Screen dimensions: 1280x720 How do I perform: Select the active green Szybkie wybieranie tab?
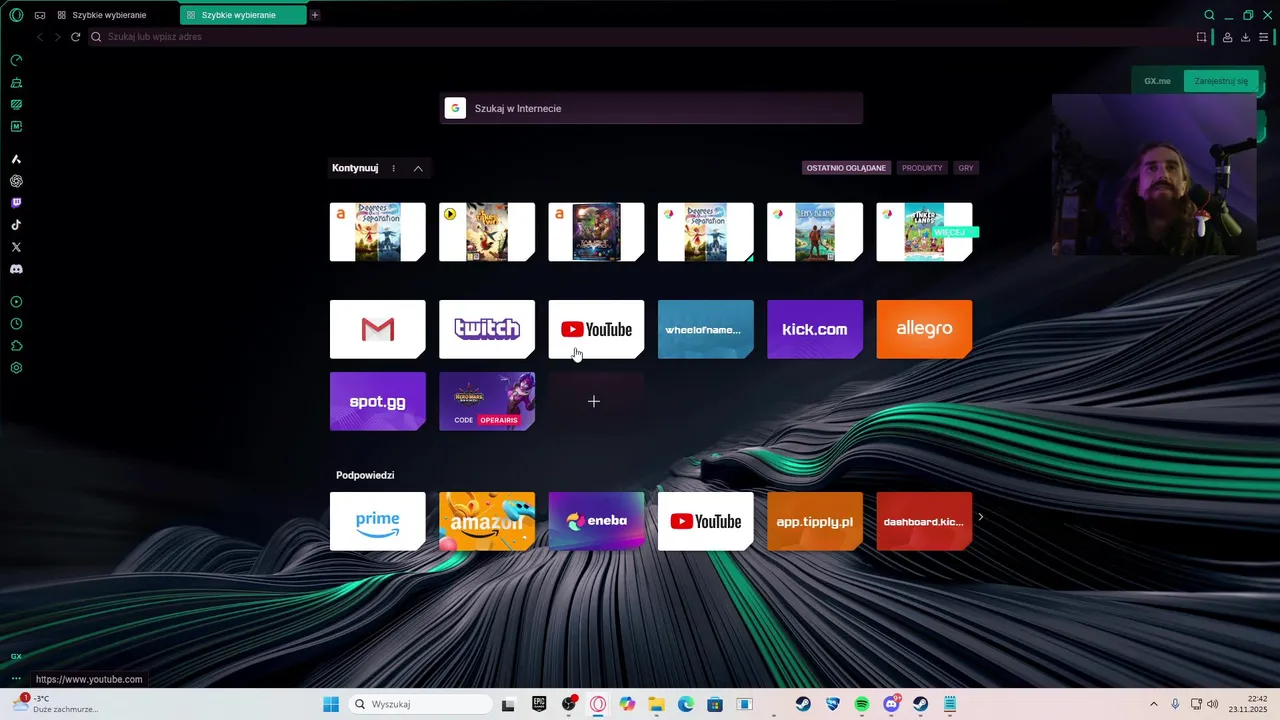(x=243, y=15)
